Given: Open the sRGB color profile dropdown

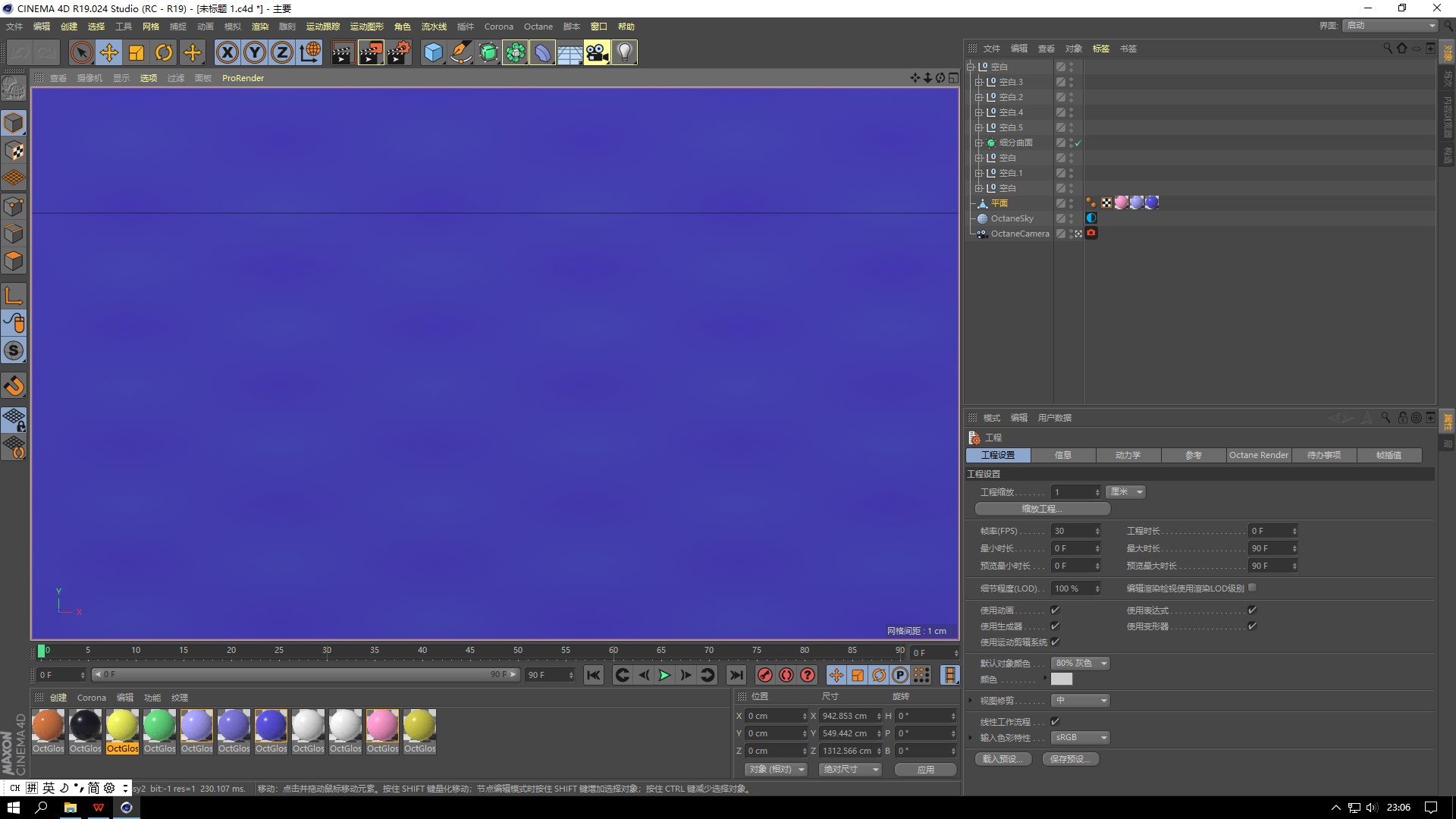Looking at the screenshot, I should 1081,737.
